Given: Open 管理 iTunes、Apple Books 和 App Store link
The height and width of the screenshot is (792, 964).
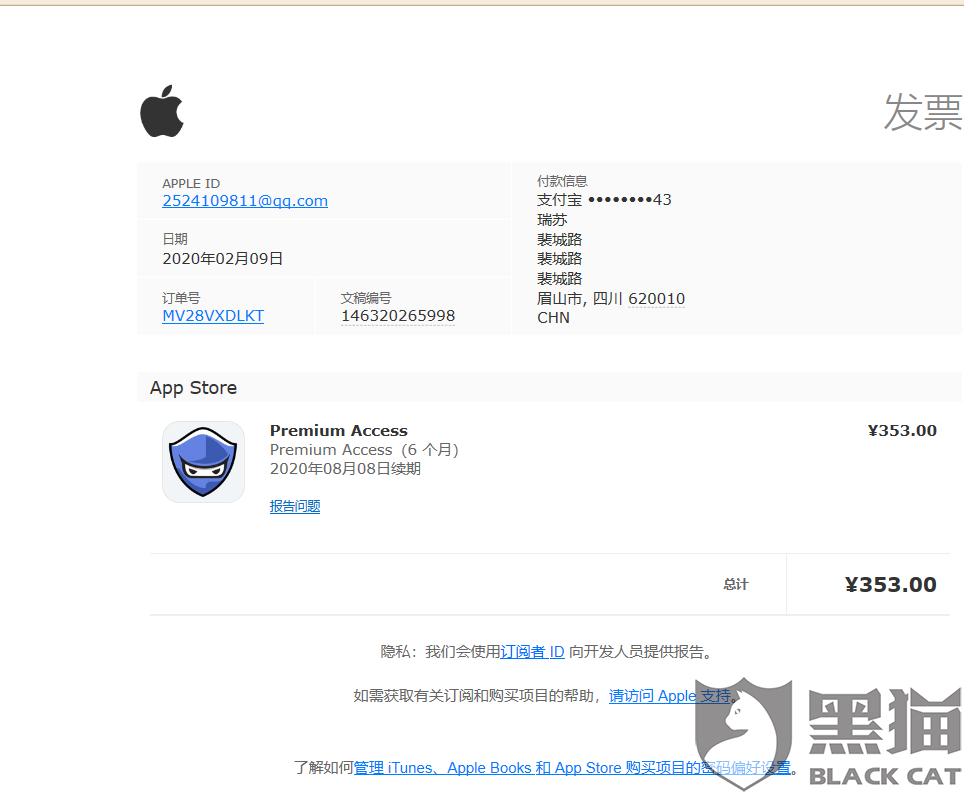Looking at the screenshot, I should (x=572, y=768).
